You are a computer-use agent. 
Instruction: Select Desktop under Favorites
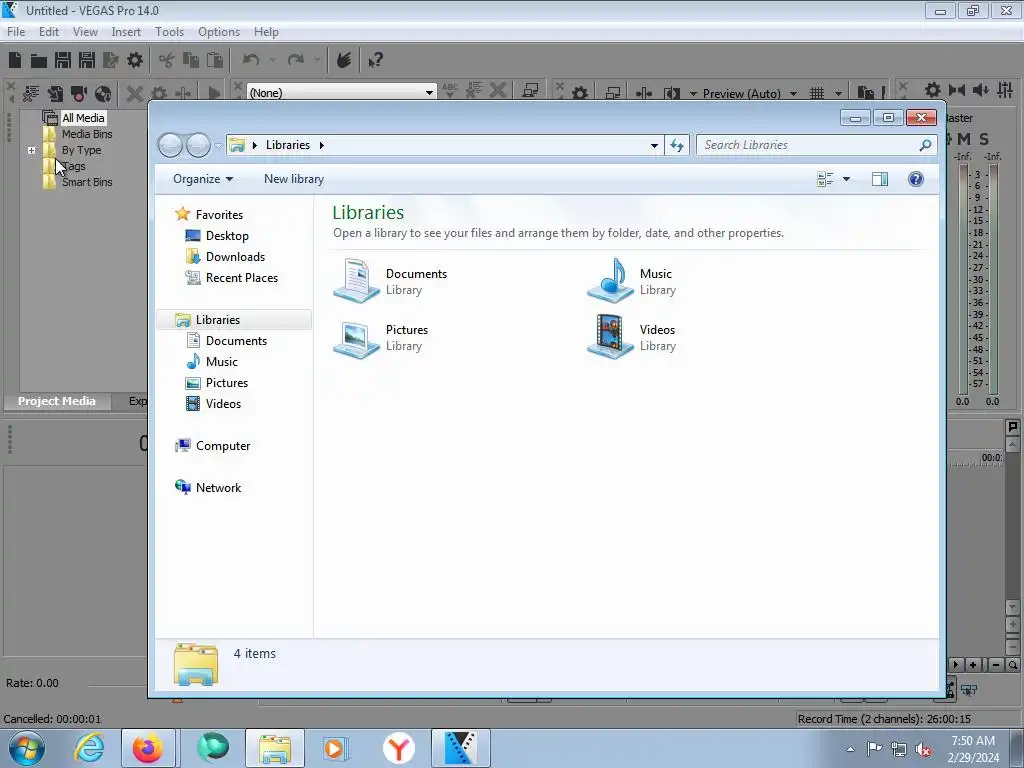227,236
